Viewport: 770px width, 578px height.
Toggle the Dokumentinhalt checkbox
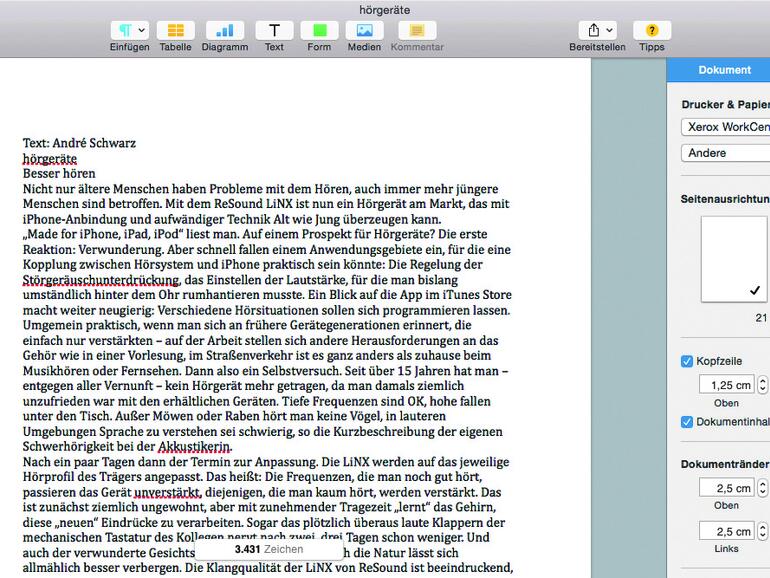pyautogui.click(x=687, y=422)
